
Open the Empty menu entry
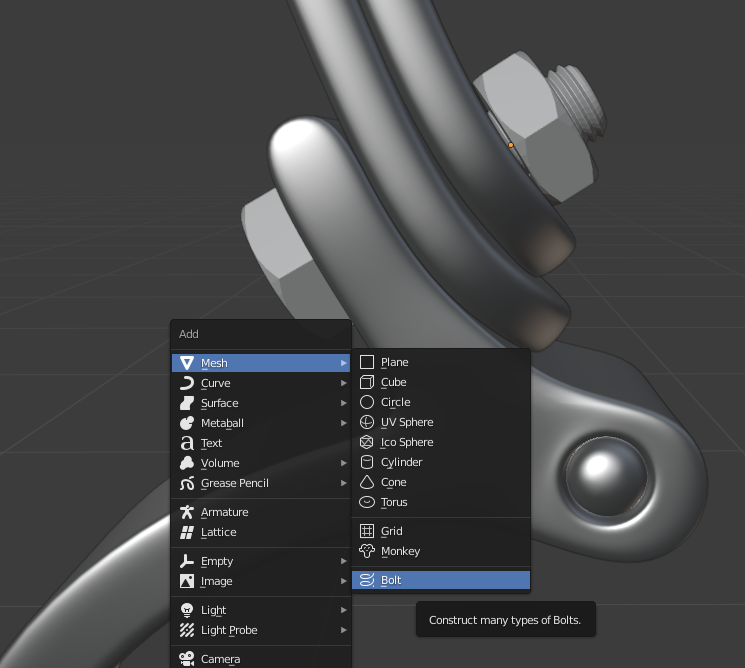(261, 561)
